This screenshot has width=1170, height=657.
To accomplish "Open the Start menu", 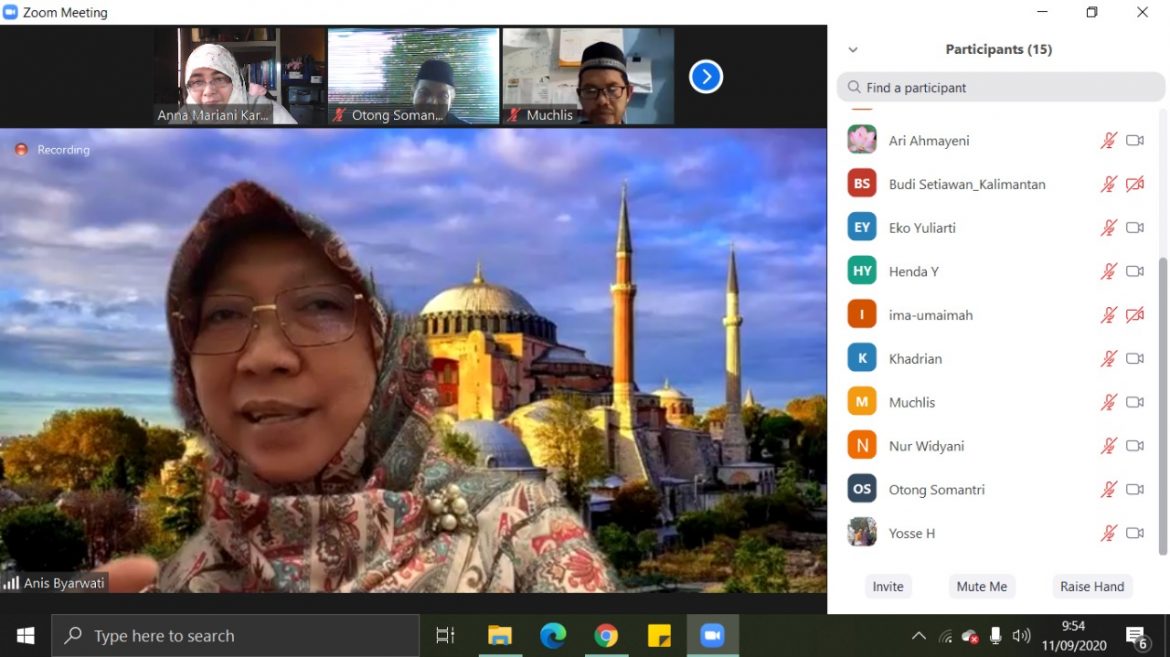I will 23,635.
